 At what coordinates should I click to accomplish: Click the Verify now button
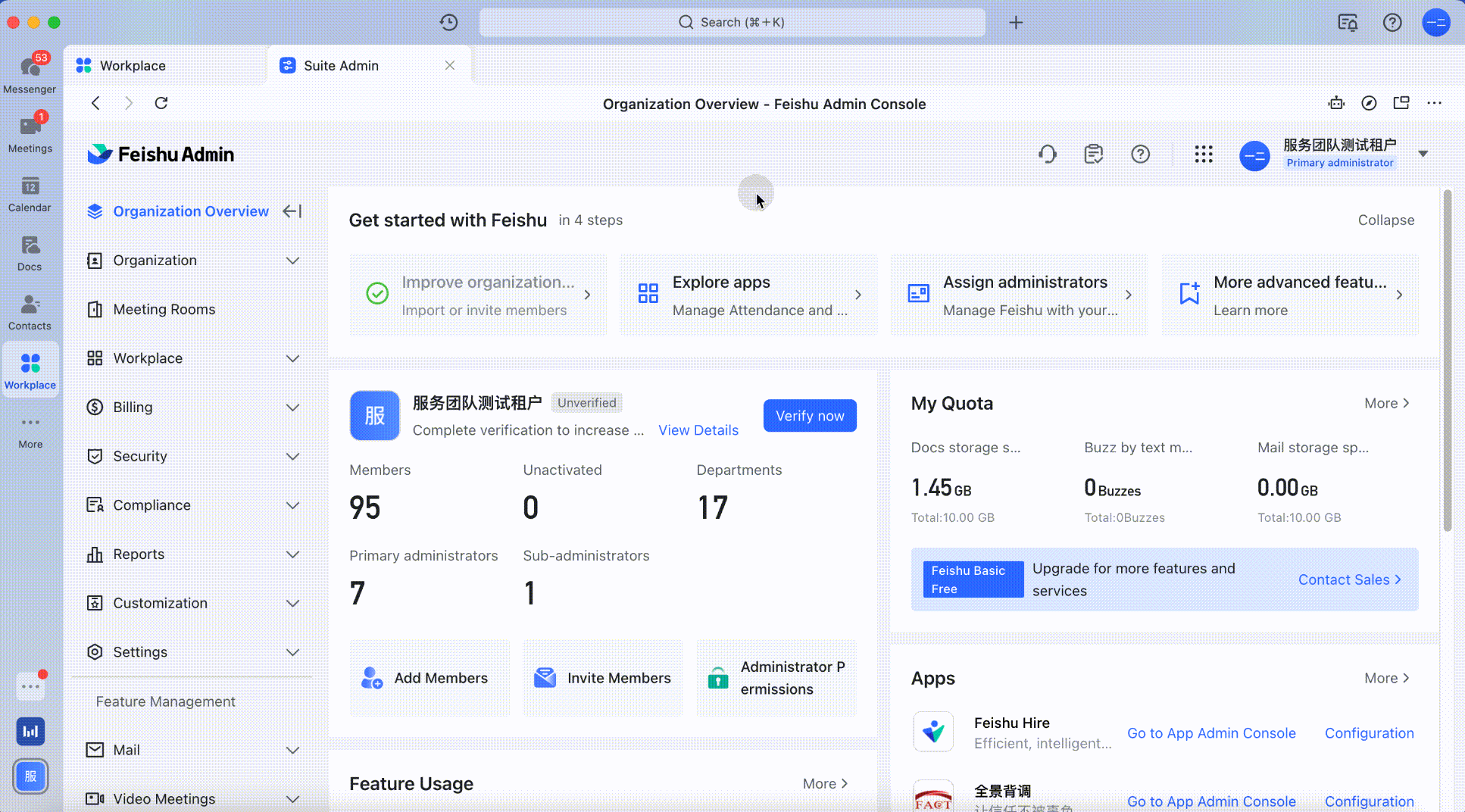[809, 415]
